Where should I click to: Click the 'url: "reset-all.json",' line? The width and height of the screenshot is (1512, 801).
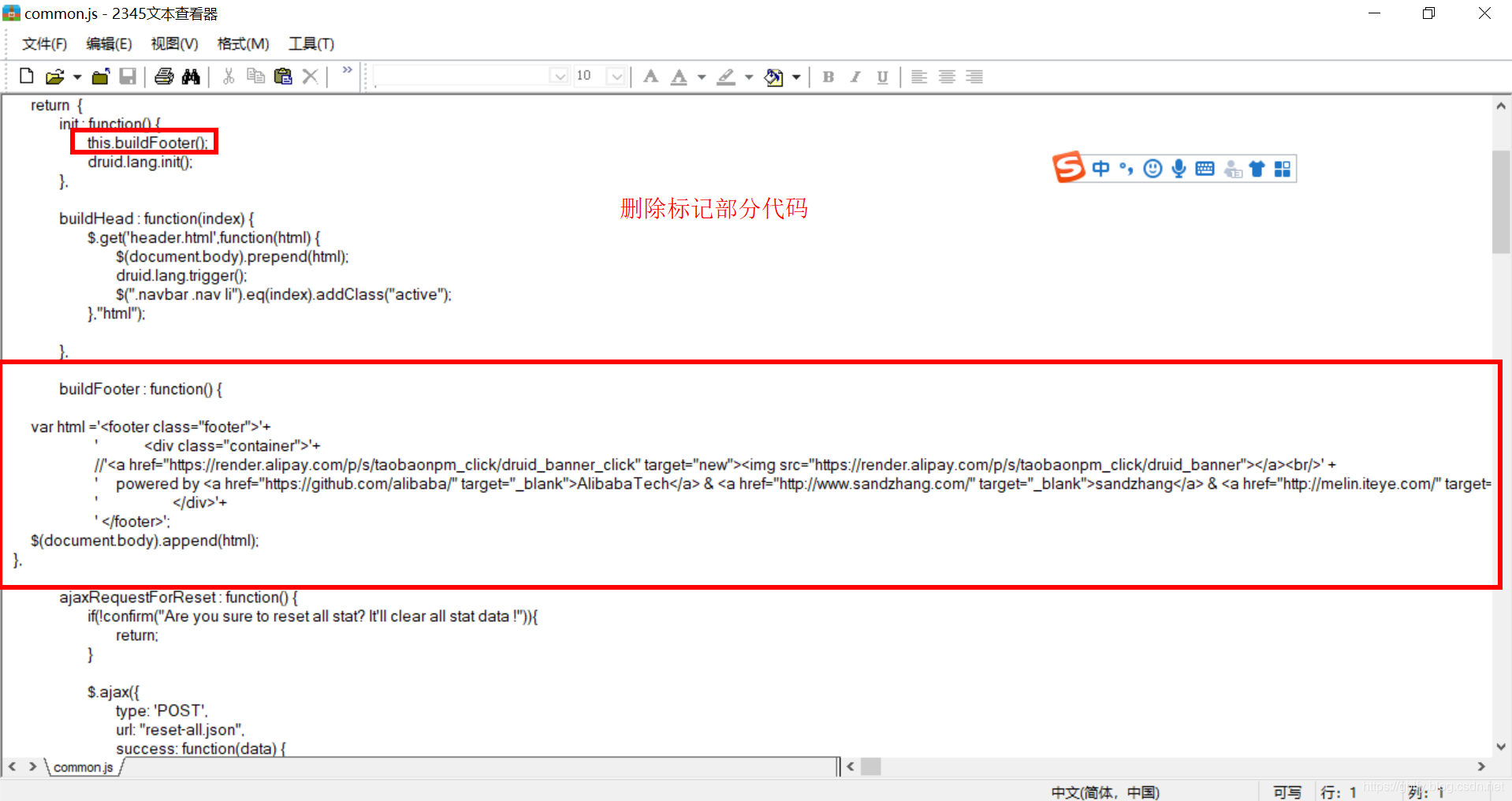coord(181,729)
